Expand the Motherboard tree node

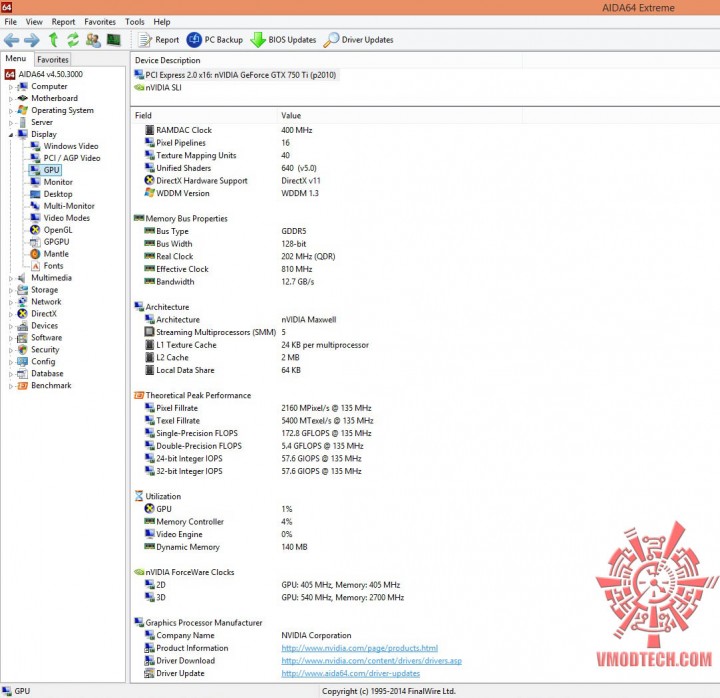click(11, 99)
